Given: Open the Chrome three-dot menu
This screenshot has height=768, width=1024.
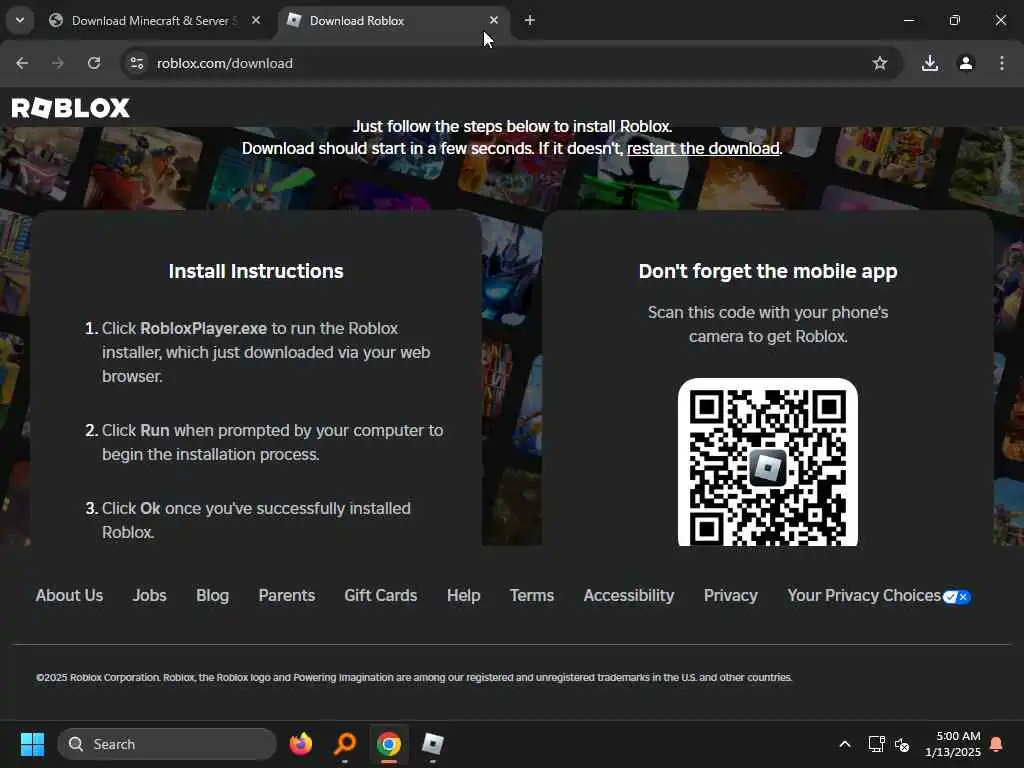Looking at the screenshot, I should point(1002,63).
